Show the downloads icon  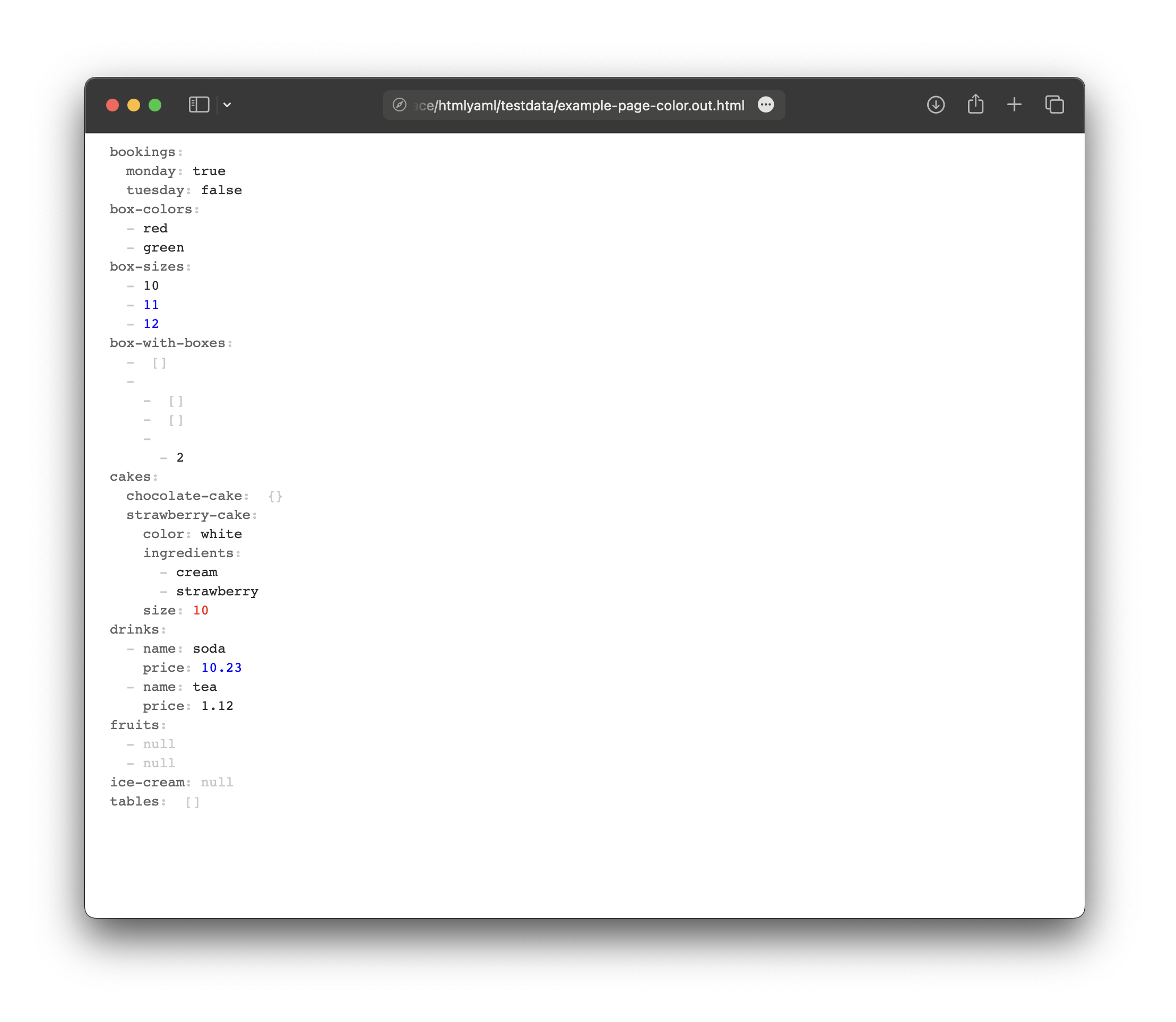[935, 105]
